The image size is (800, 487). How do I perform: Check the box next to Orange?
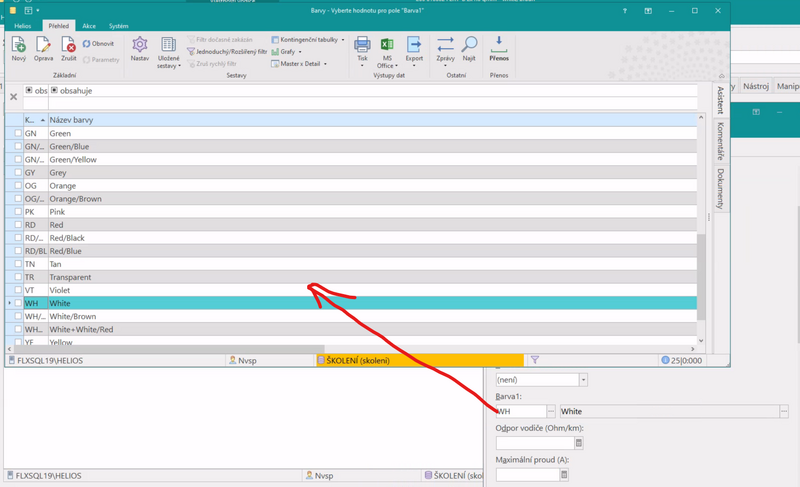(x=18, y=185)
